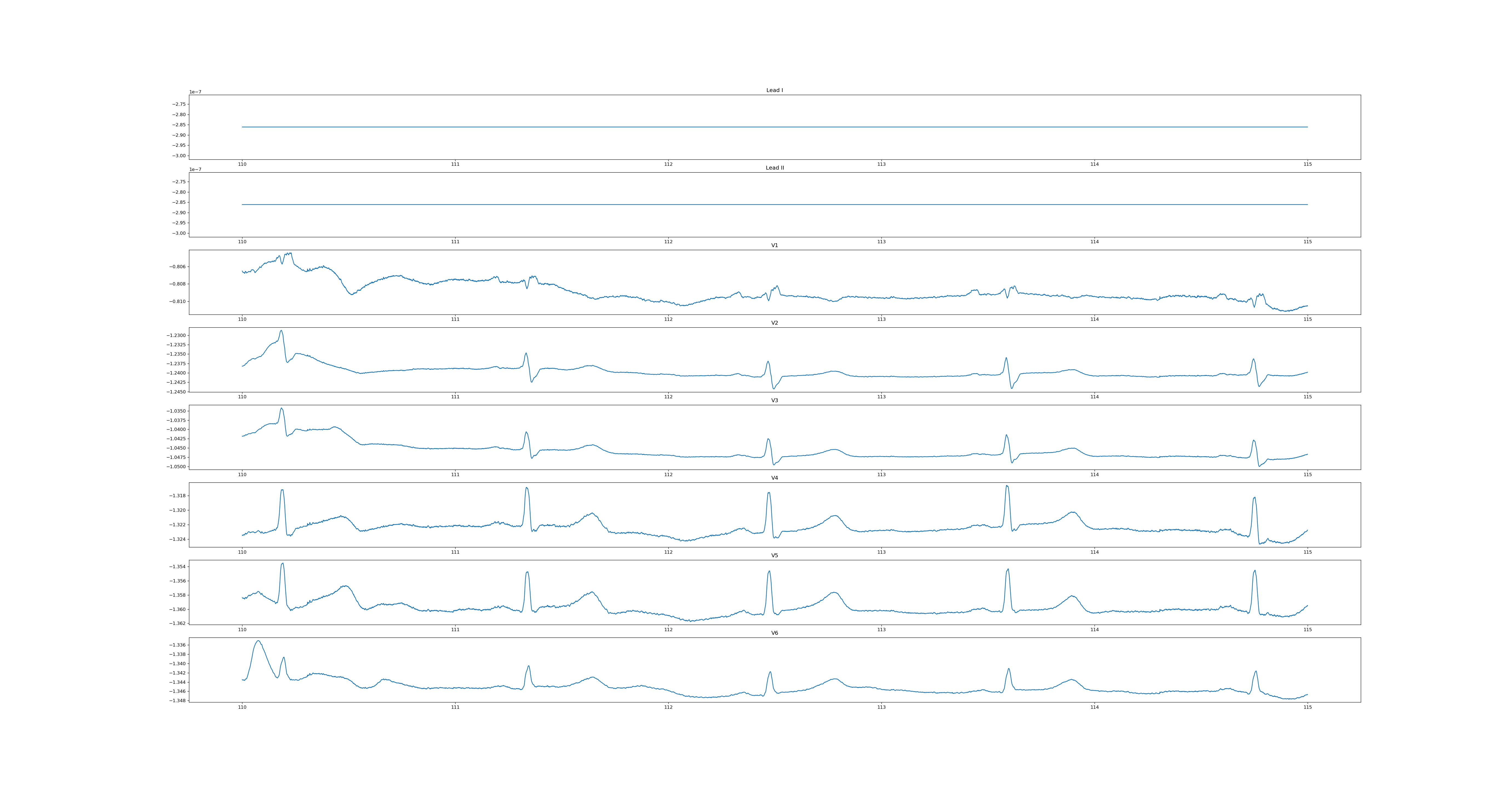Click the large initial bump in V6 trace
Viewport: 1512px width, 789px height.
(258, 642)
